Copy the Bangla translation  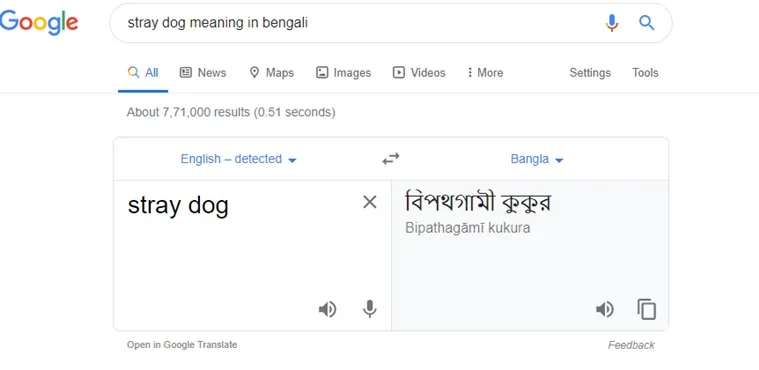coord(647,309)
